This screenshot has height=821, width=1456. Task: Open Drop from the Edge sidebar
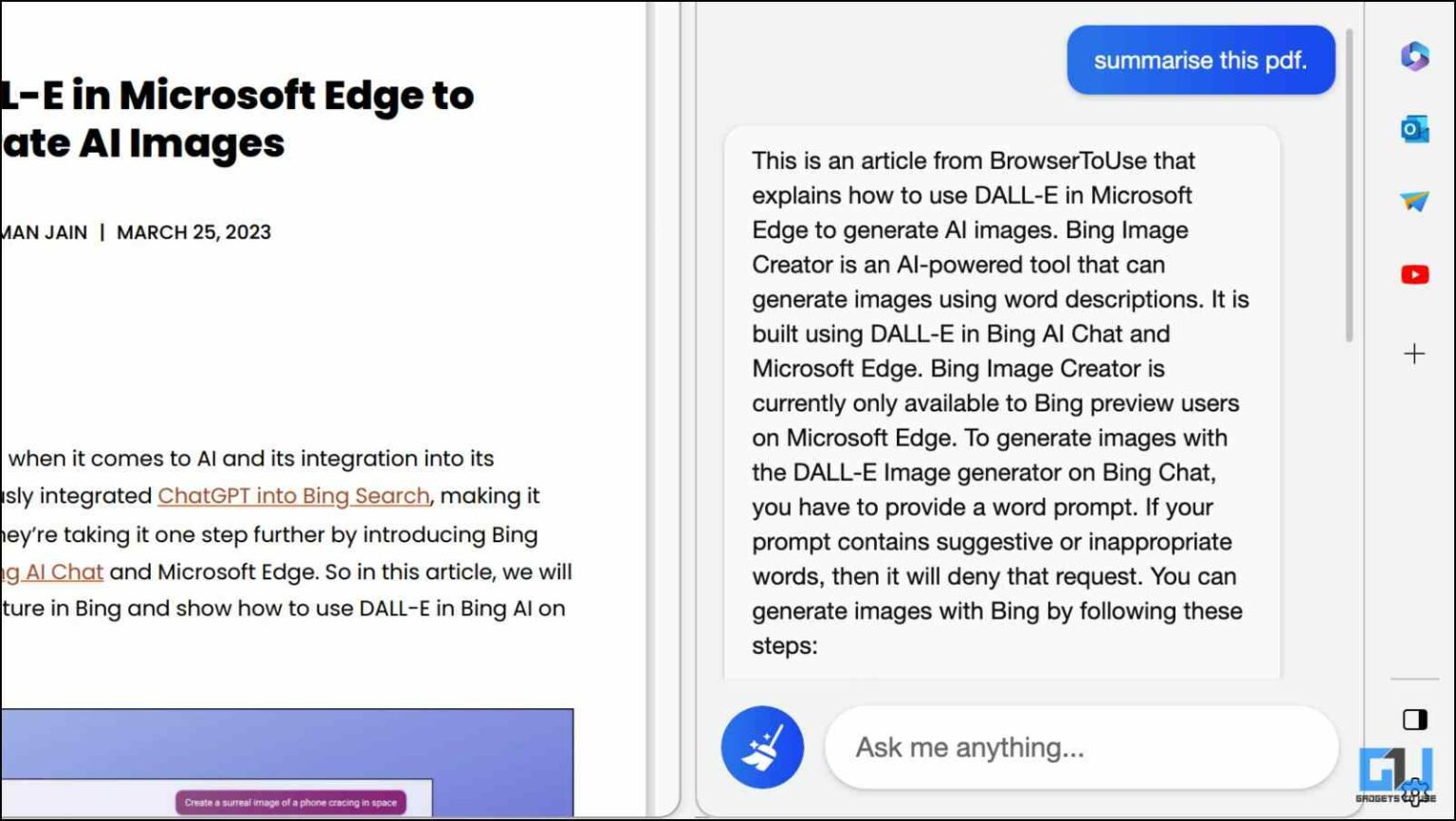pyautogui.click(x=1414, y=201)
